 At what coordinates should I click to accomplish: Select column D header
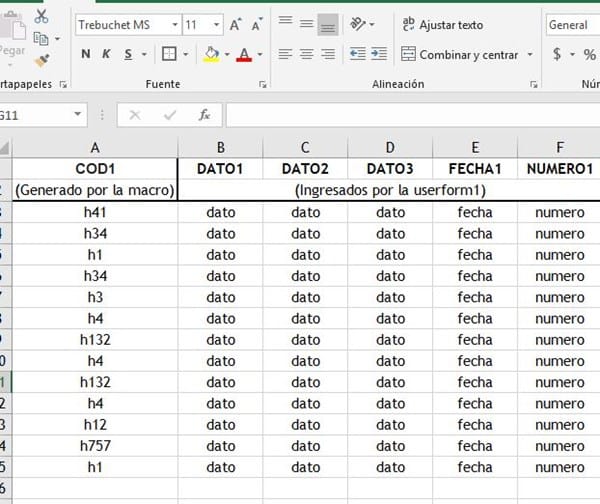tap(390, 148)
